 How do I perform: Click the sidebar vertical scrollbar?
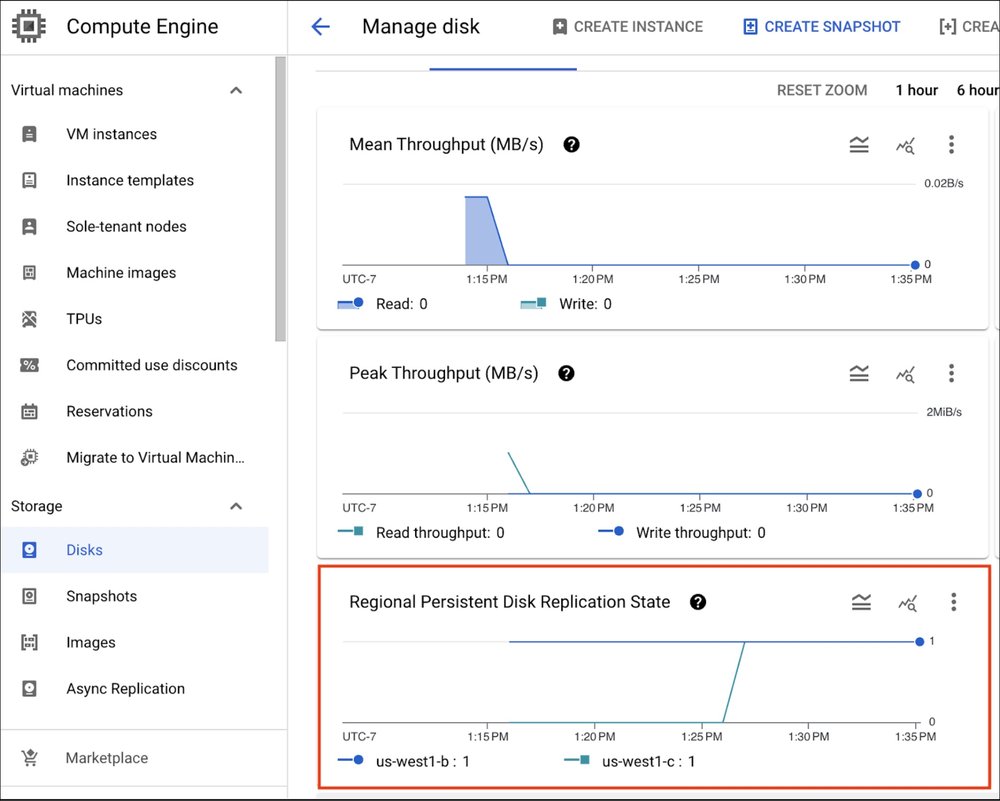pos(281,199)
